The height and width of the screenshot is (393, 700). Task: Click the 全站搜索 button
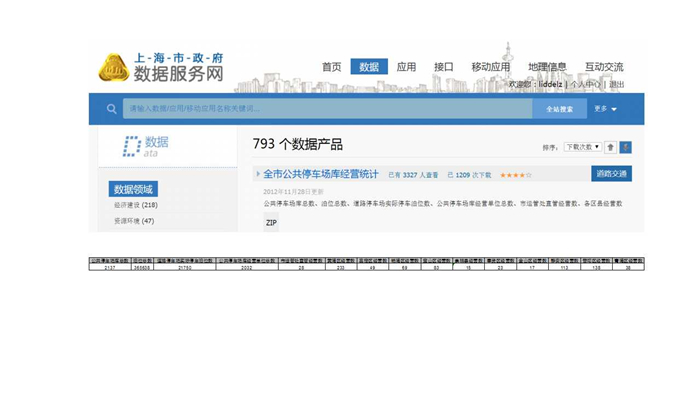pyautogui.click(x=559, y=109)
